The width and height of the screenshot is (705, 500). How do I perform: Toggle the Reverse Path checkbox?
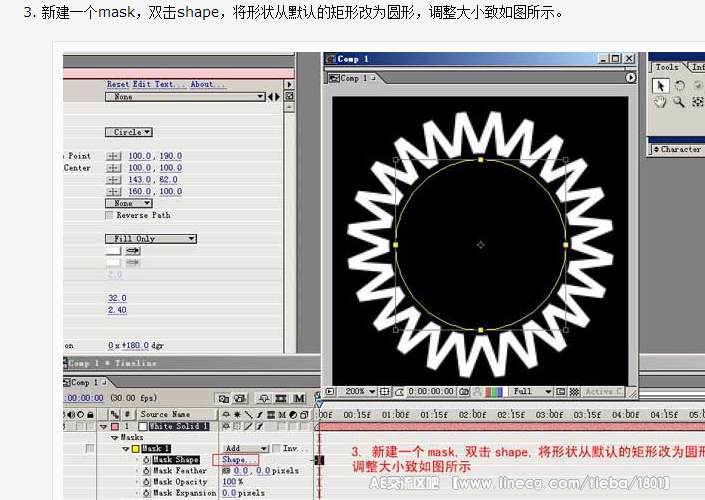(109, 215)
